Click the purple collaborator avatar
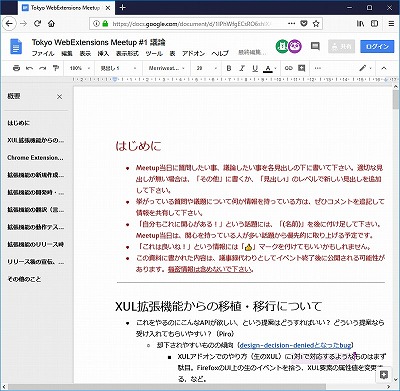Screen dimensions: 400x391 [x=295, y=46]
